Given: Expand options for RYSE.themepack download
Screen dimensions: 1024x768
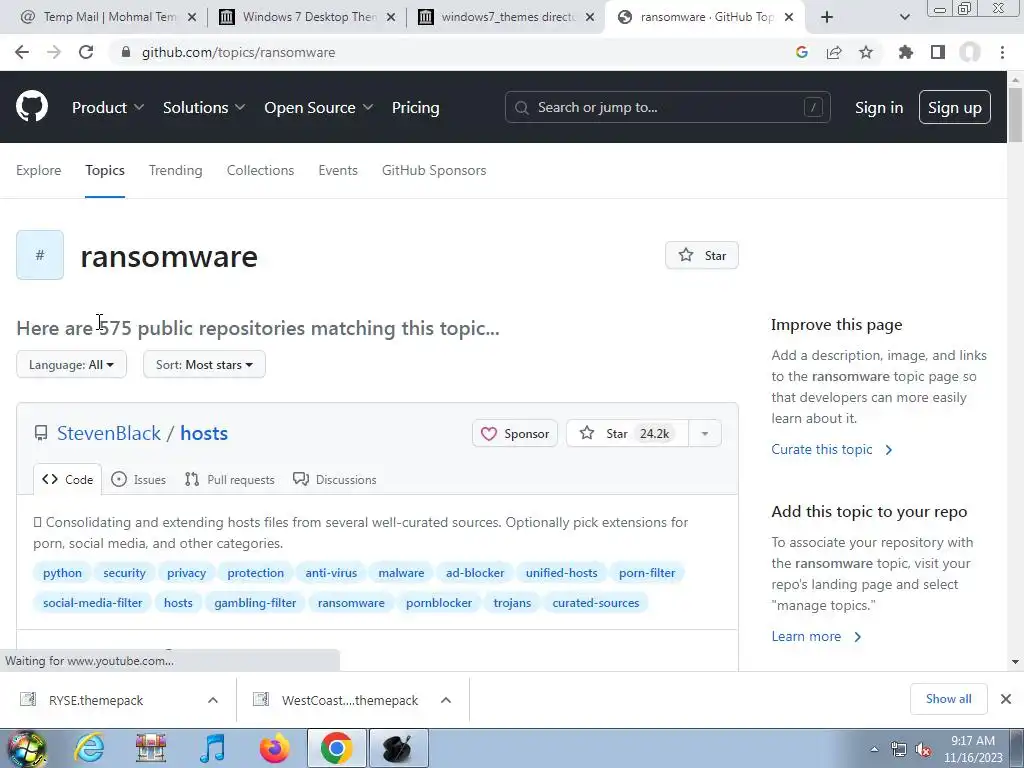Looking at the screenshot, I should tap(213, 700).
